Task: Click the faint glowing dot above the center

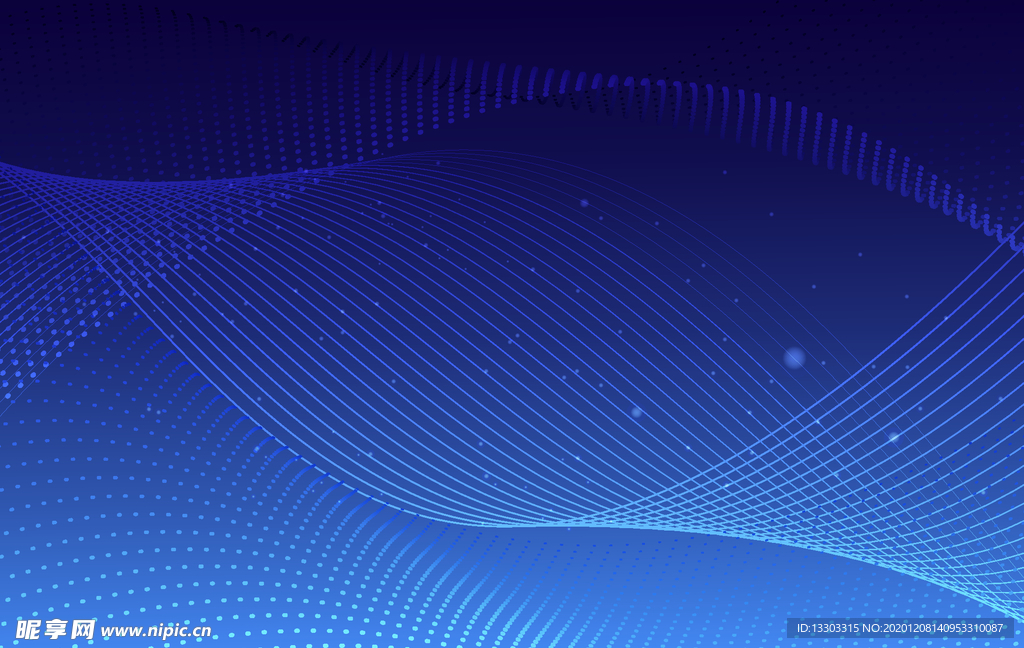Action: 584,203
